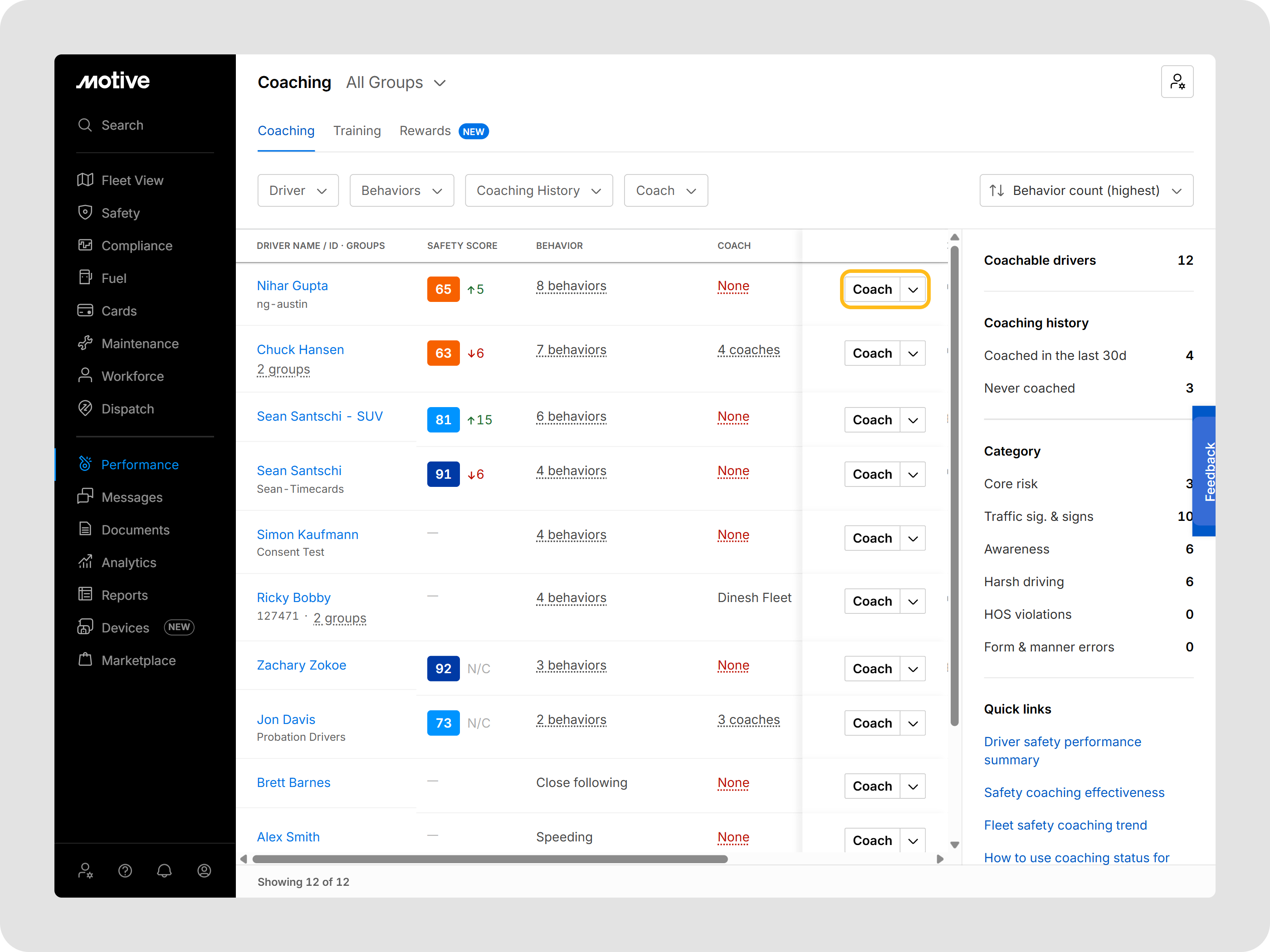Open the Fuel pump icon menu item
The width and height of the screenshot is (1270, 952).
(85, 278)
